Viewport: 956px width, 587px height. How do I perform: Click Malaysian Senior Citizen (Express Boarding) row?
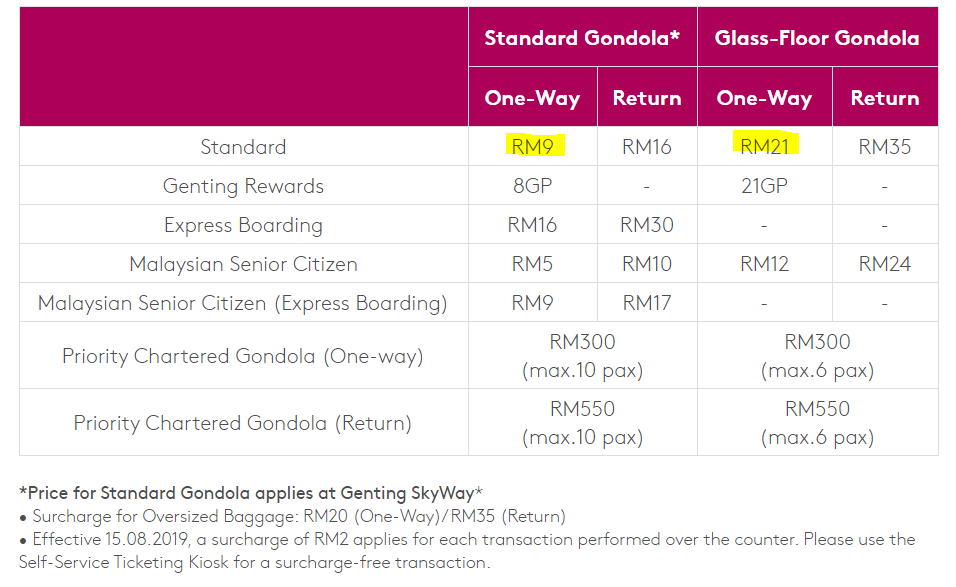coord(243,303)
